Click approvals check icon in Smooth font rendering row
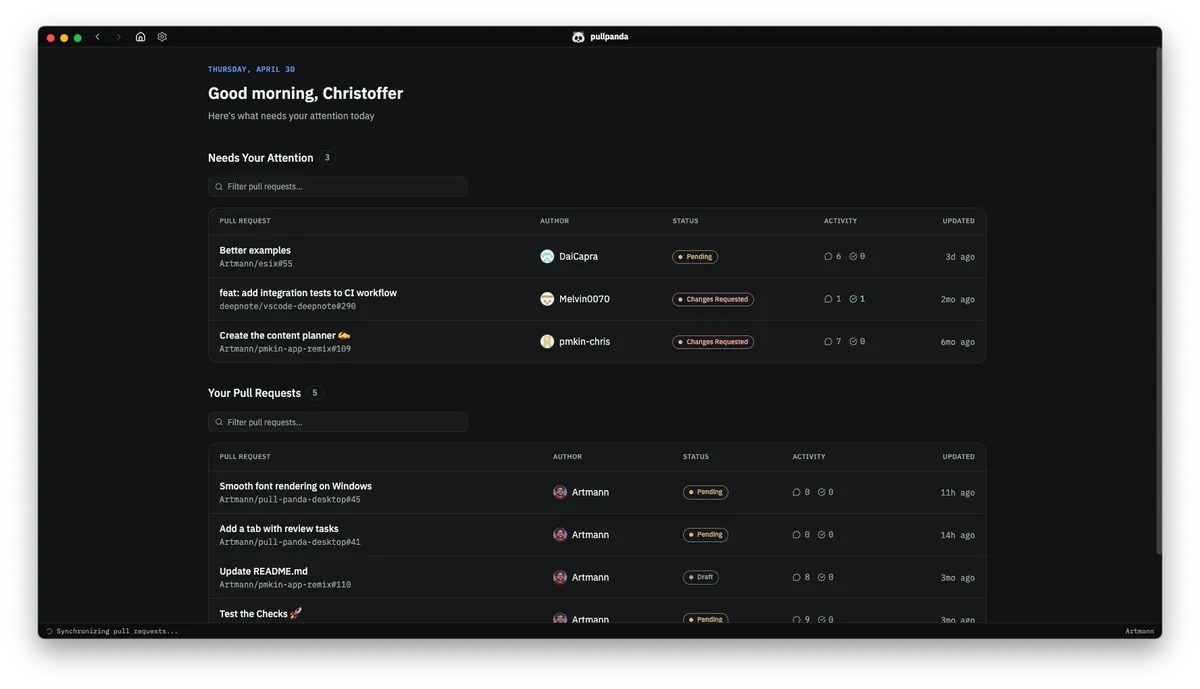The height and width of the screenshot is (689, 1200). pyautogui.click(x=821, y=492)
